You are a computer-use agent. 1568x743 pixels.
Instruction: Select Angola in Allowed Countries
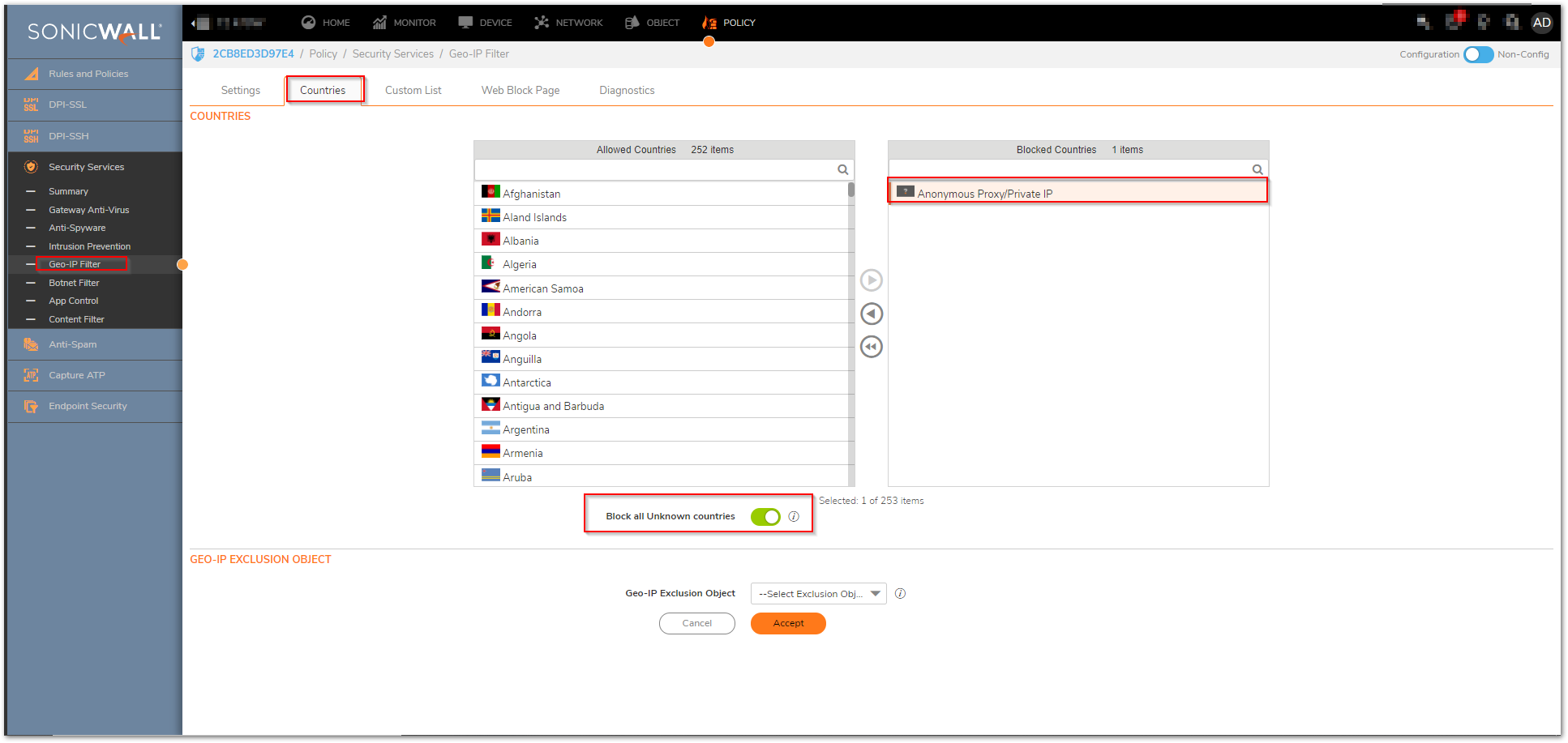661,335
